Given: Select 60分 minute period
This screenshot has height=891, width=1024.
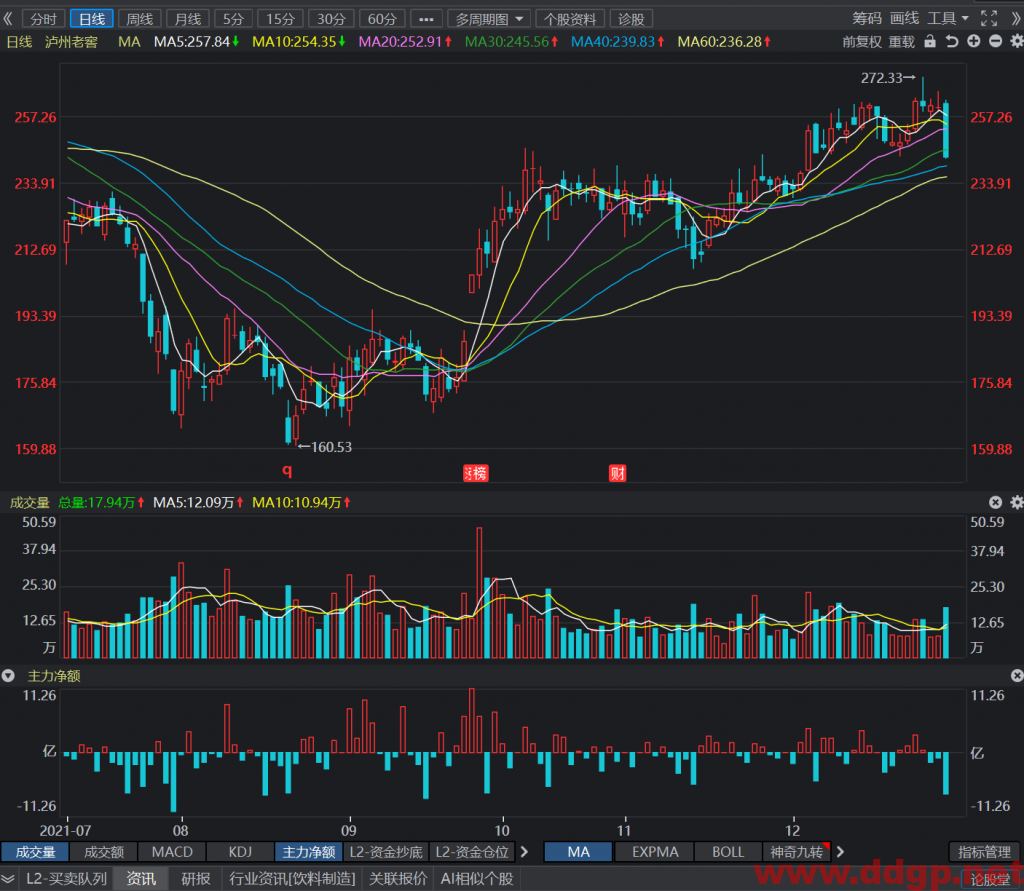Looking at the screenshot, I should pos(382,19).
